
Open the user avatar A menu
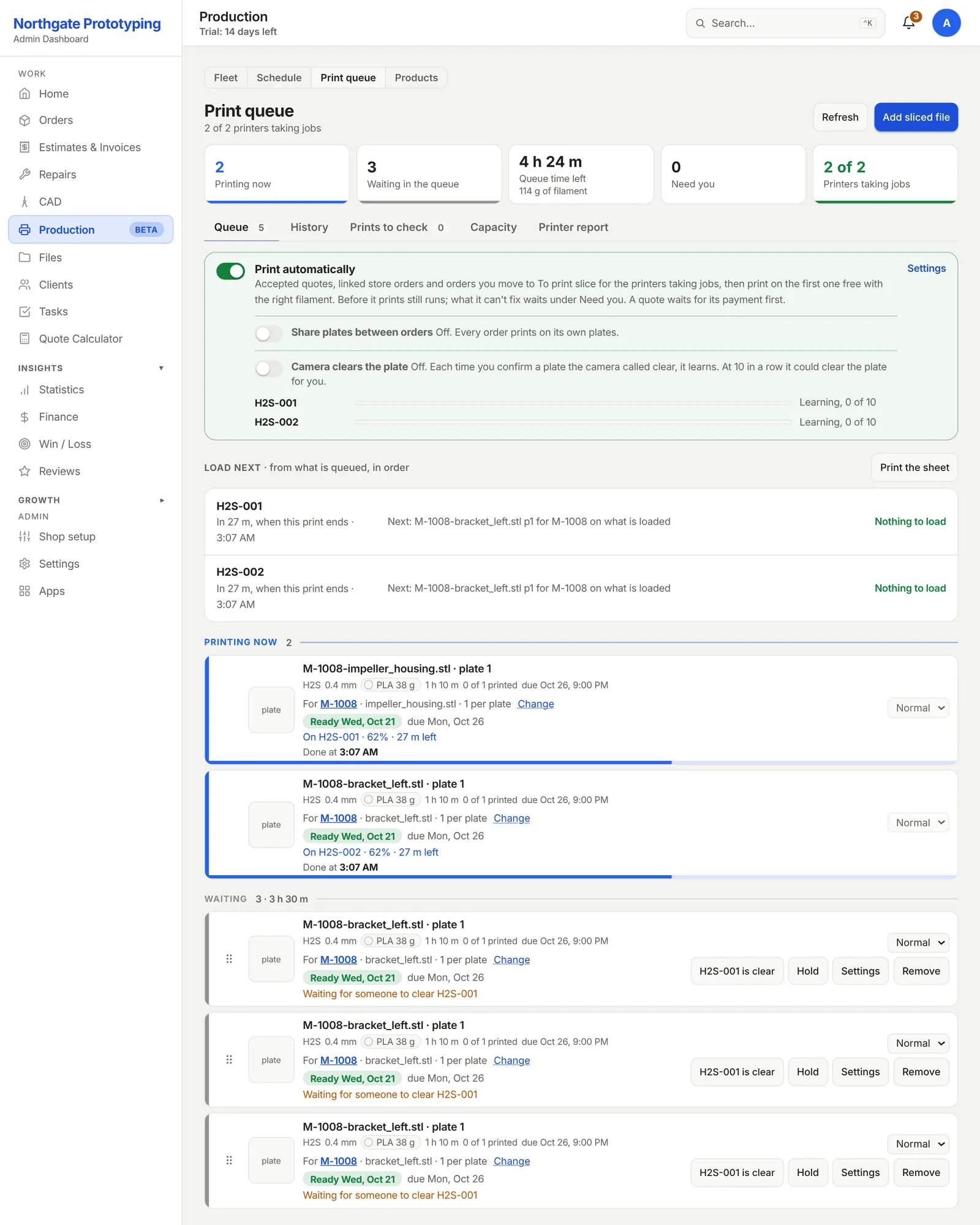tap(946, 23)
